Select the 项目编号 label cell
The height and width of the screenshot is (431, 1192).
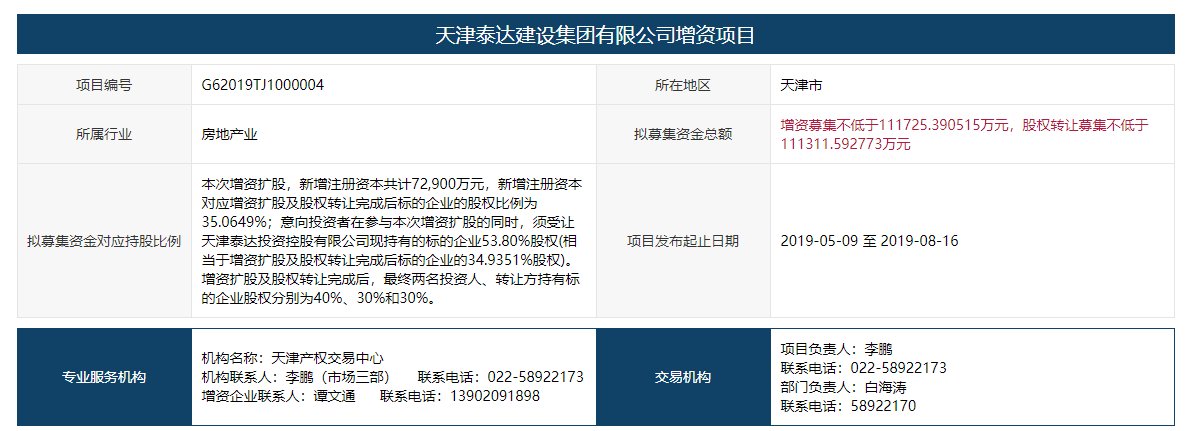tap(104, 85)
